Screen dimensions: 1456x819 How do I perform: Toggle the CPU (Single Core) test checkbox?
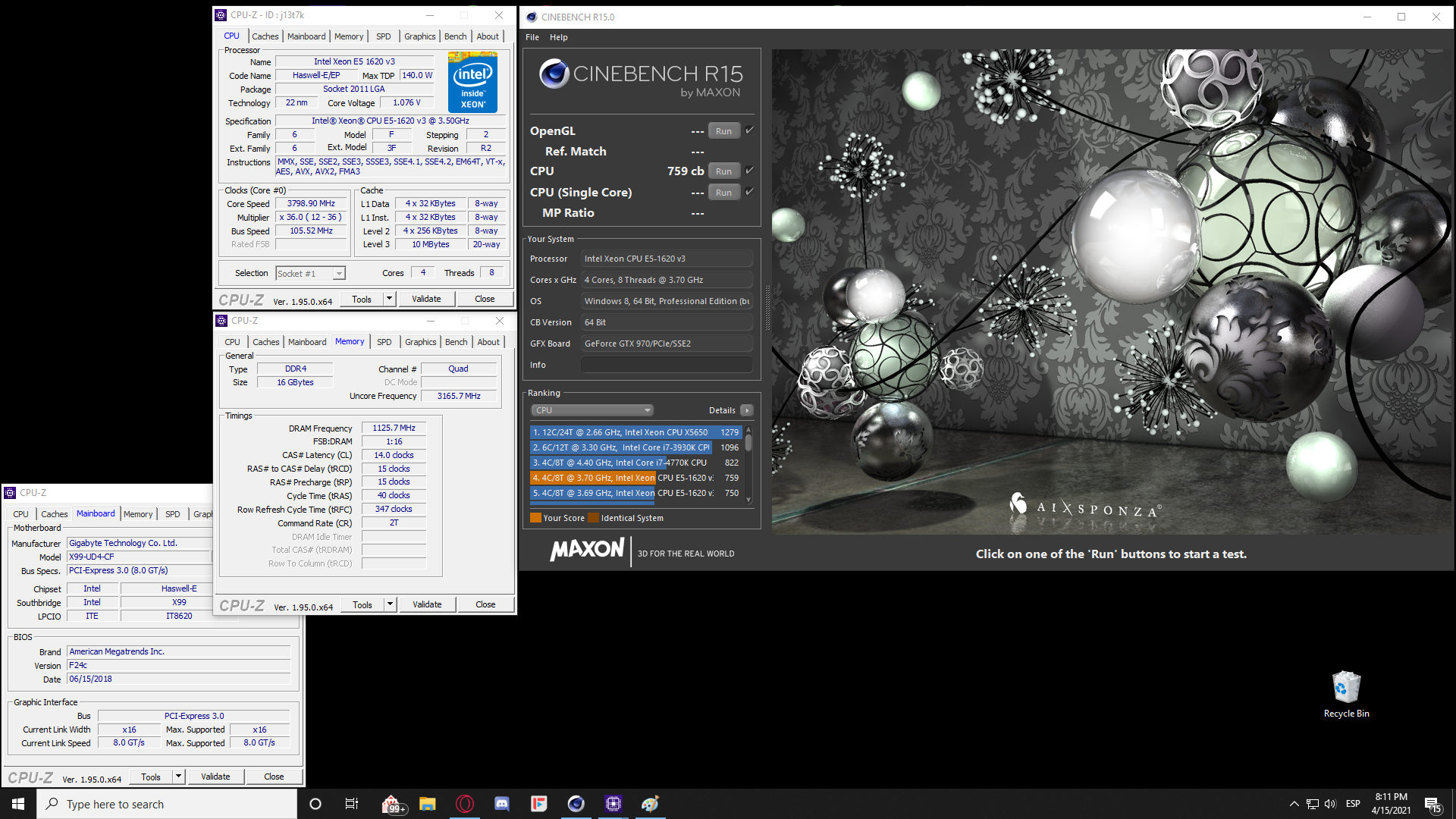pyautogui.click(x=749, y=192)
